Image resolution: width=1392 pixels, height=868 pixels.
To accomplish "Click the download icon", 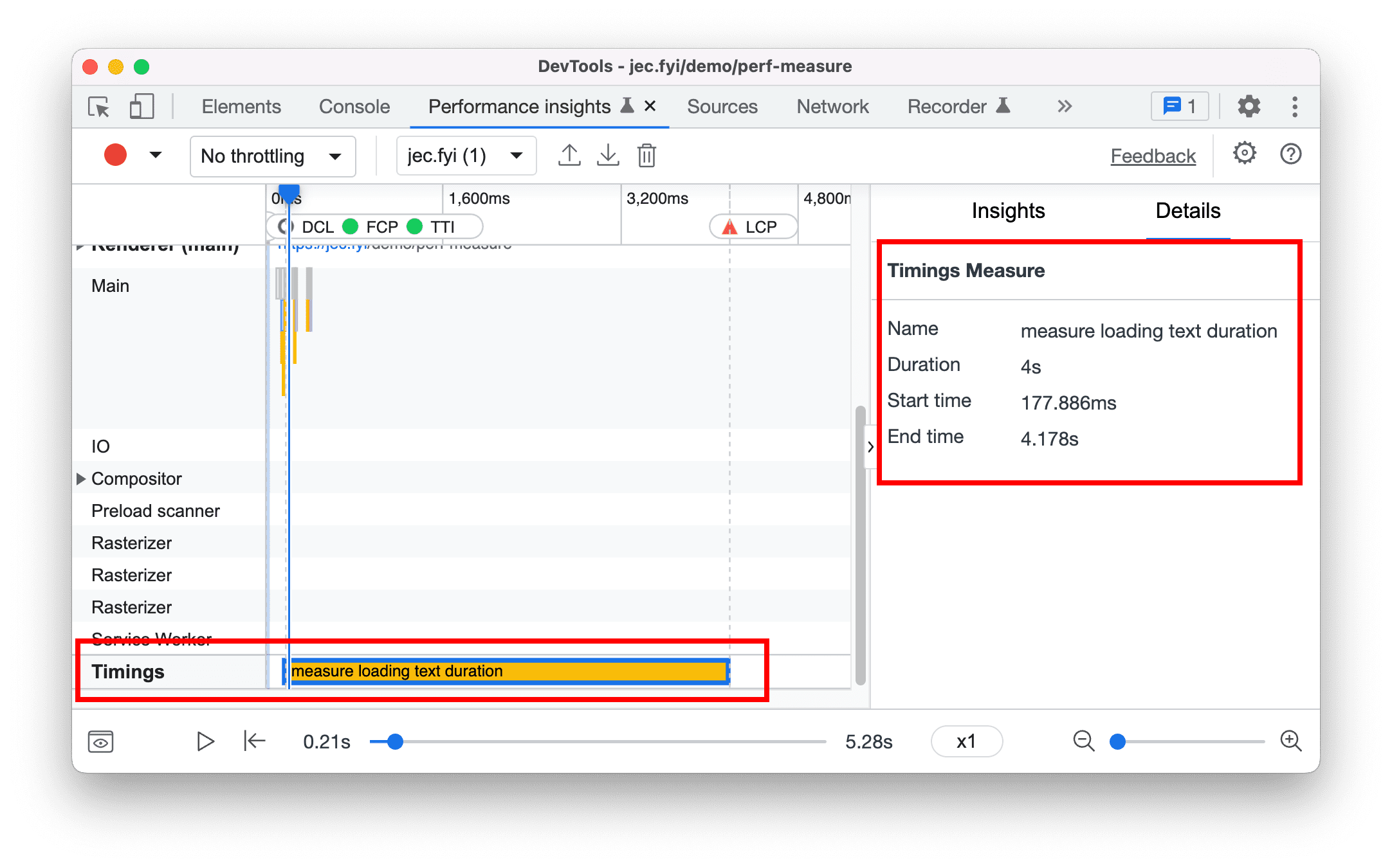I will point(608,156).
